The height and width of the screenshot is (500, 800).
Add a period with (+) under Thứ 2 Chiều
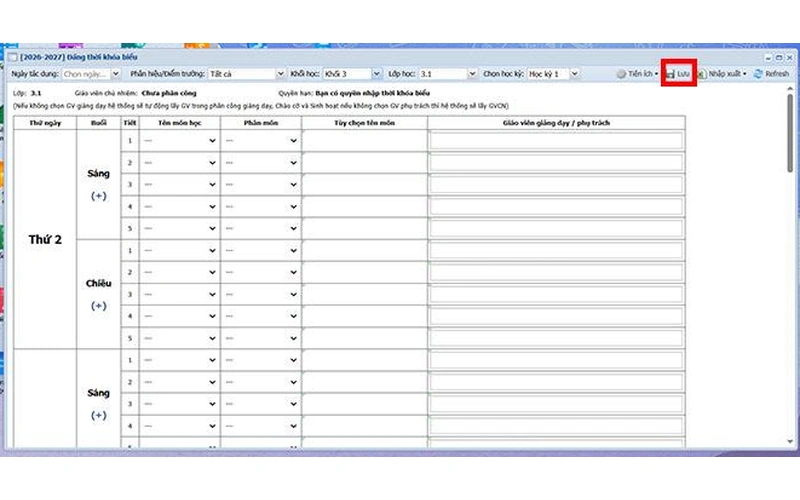pos(98,306)
